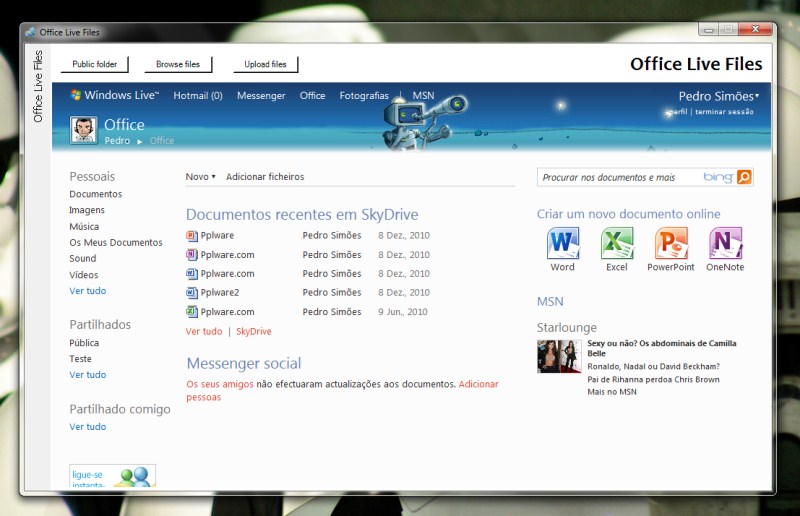Click Ver tudo under Partilhado comigo

(88, 427)
